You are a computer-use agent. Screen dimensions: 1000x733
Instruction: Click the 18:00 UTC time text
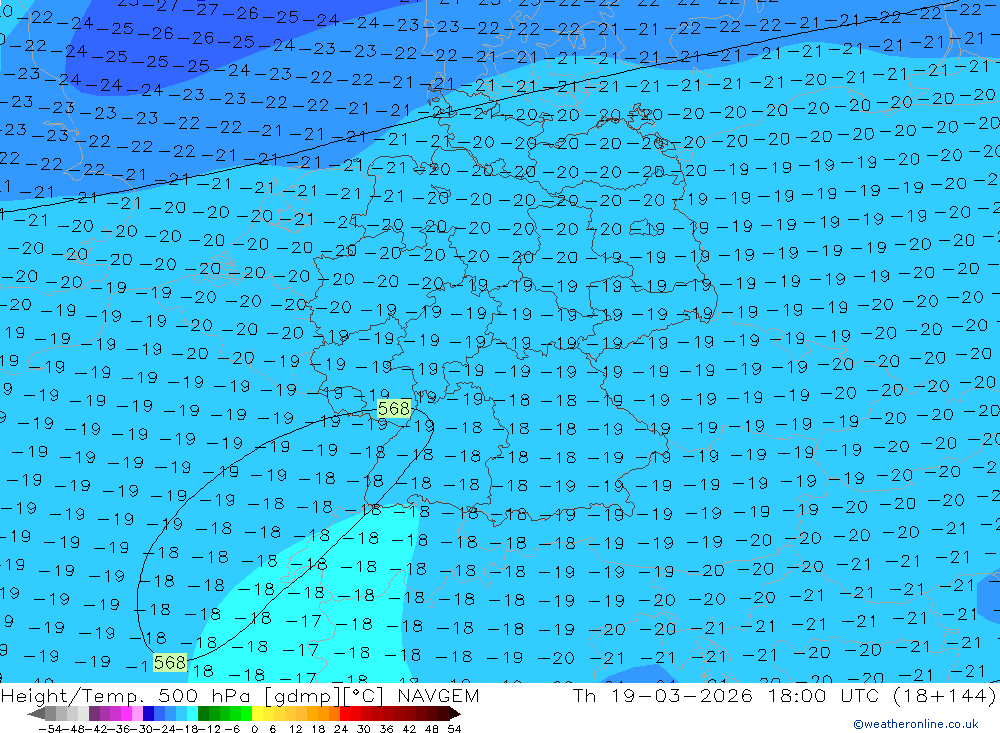pos(823,695)
